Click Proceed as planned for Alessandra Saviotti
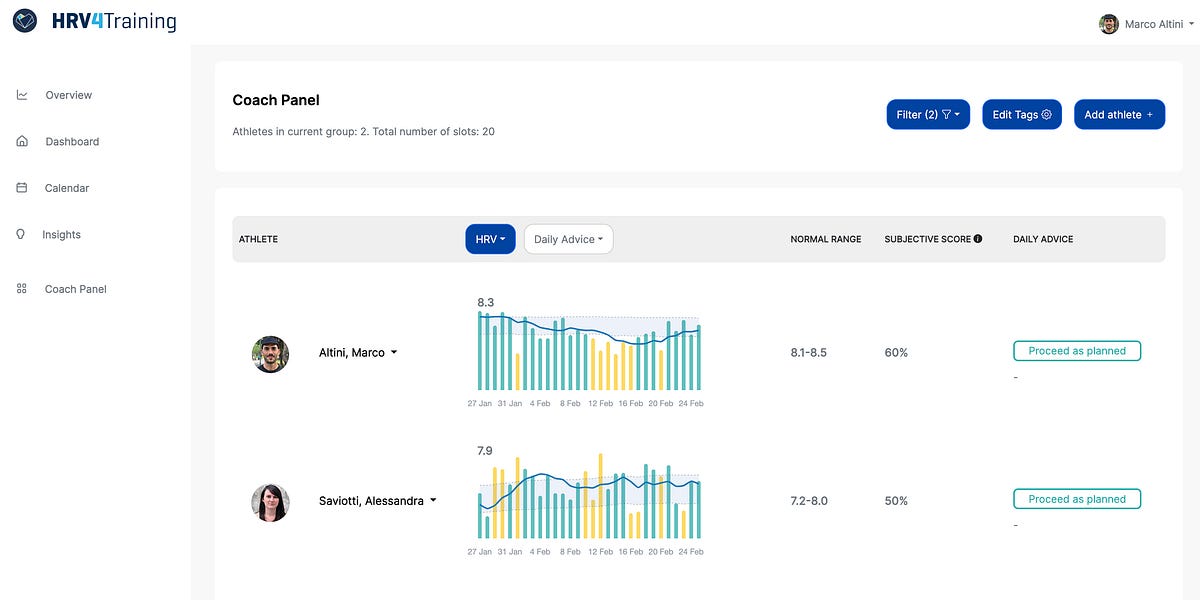This screenshot has height=600, width=1200. point(1077,499)
